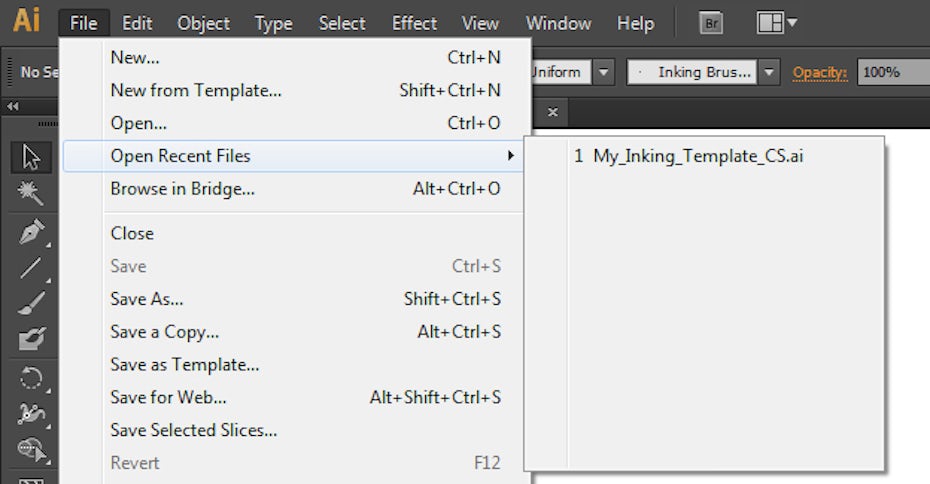The width and height of the screenshot is (930, 484).
Task: Select the Warp tool
Action: pyautogui.click(x=32, y=414)
